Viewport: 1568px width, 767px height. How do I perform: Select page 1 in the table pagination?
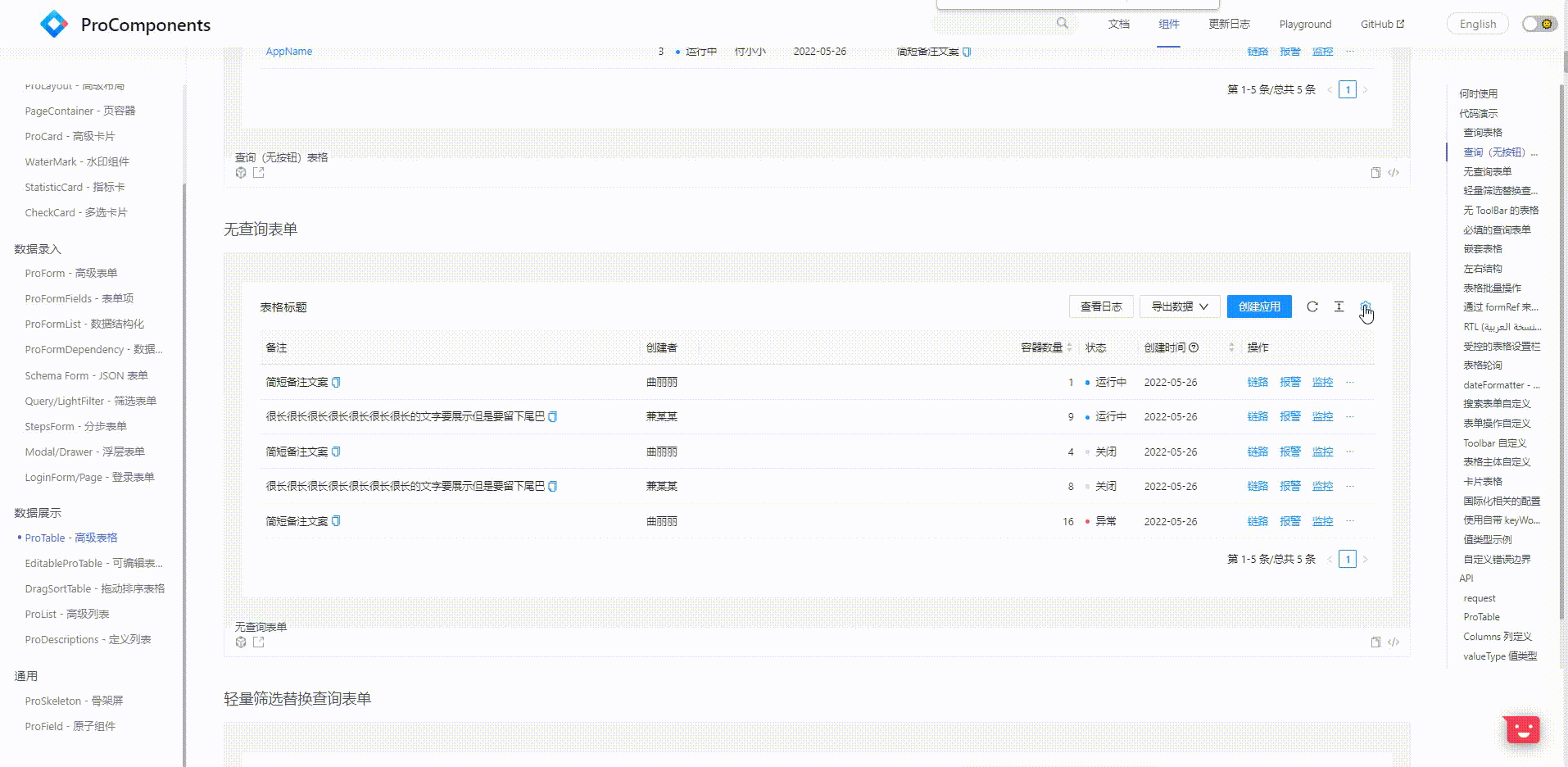pyautogui.click(x=1347, y=559)
